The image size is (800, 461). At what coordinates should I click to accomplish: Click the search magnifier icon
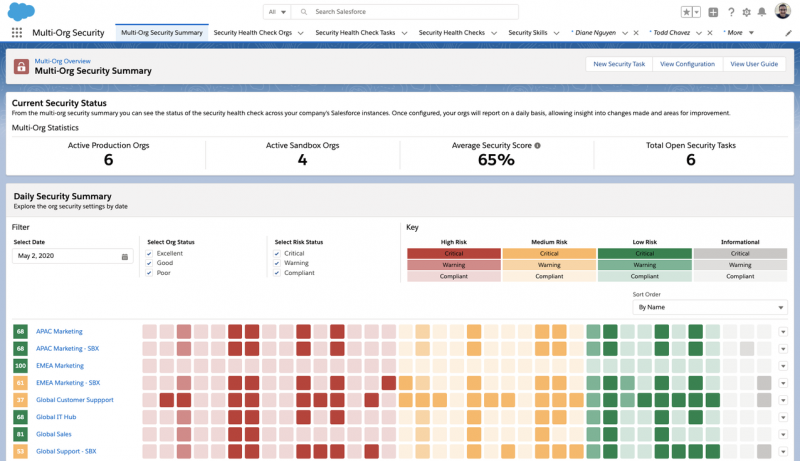click(304, 12)
